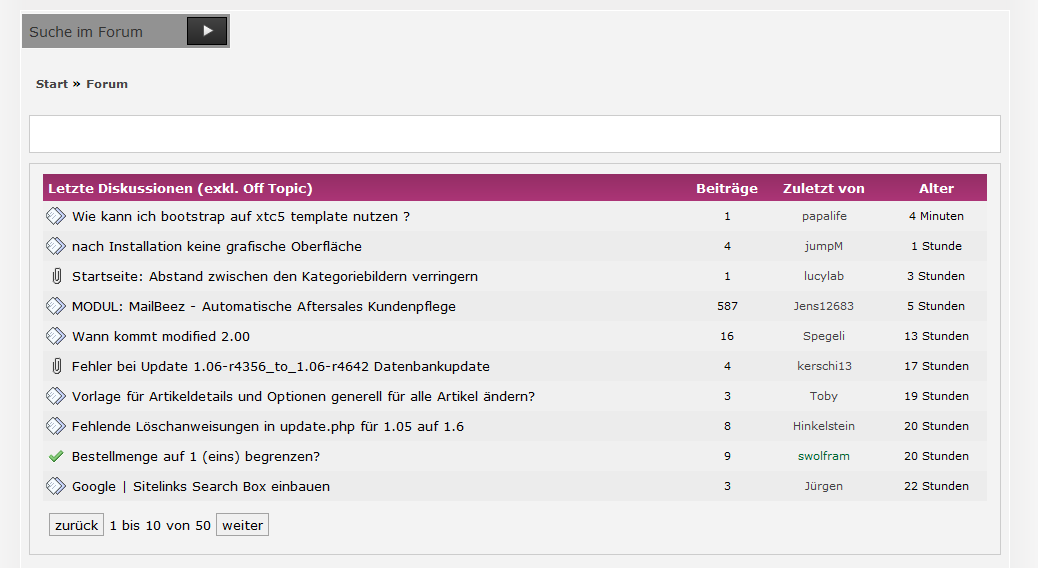The width and height of the screenshot is (1038, 568).
Task: Go to Start in breadcrumb
Action: (52, 84)
